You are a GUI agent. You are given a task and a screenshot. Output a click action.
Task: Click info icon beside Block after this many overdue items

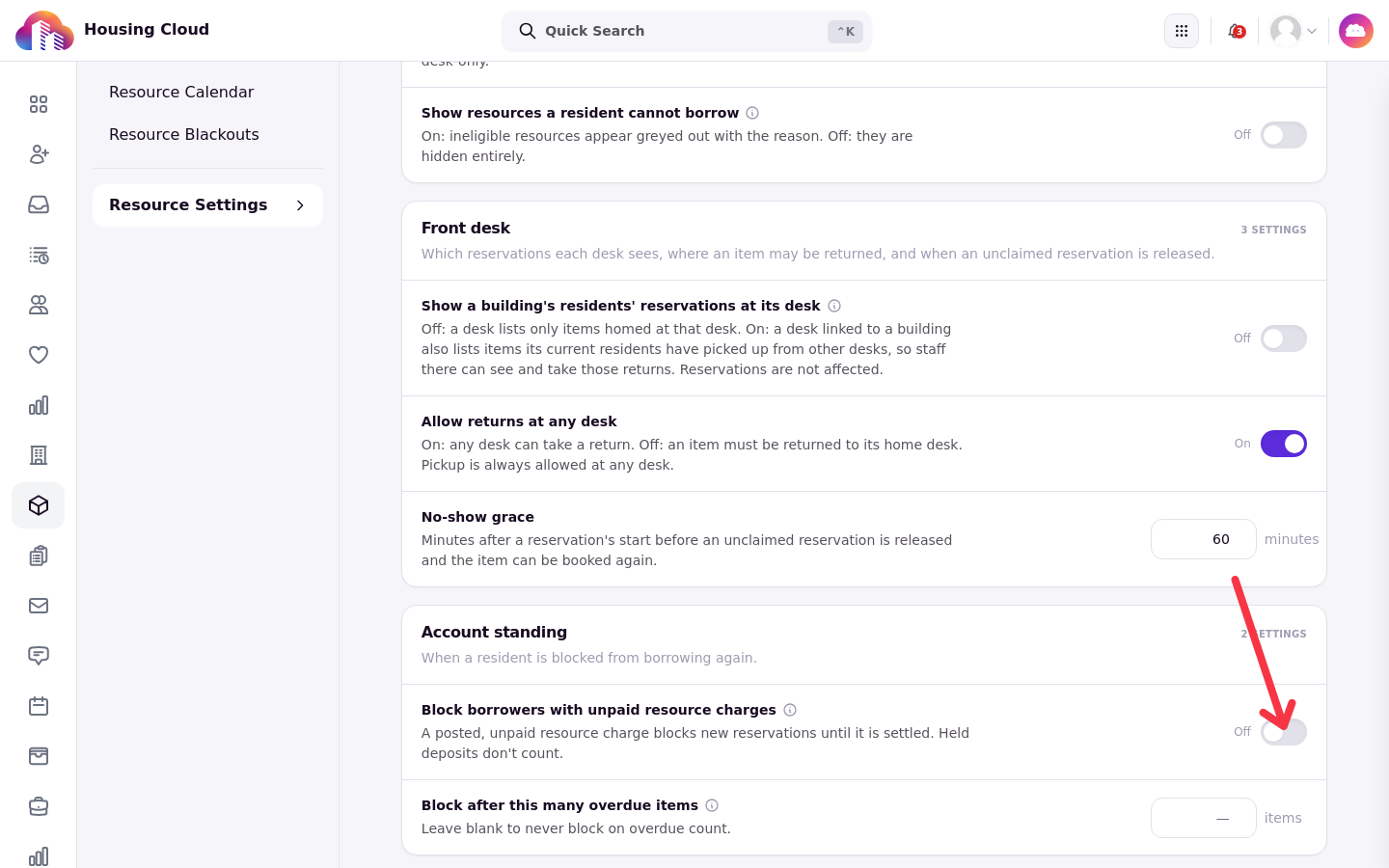click(x=712, y=805)
